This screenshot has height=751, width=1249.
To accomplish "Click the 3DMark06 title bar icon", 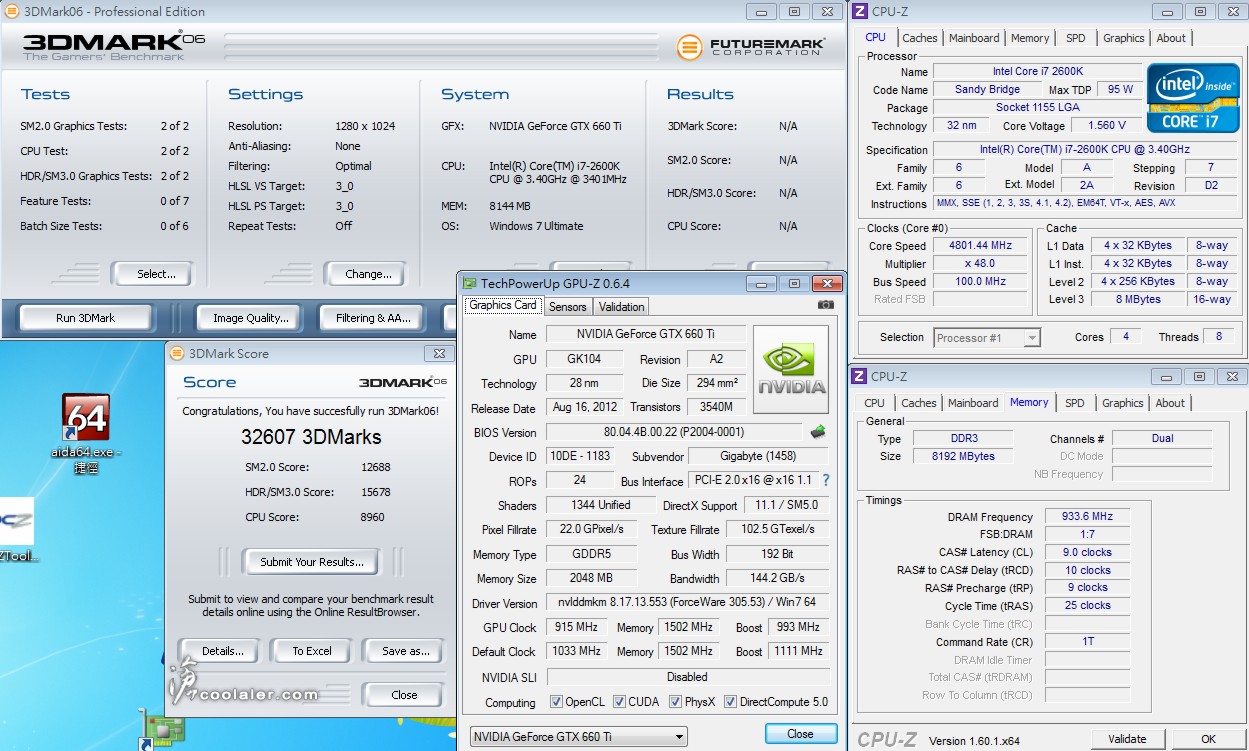I will click(x=12, y=12).
